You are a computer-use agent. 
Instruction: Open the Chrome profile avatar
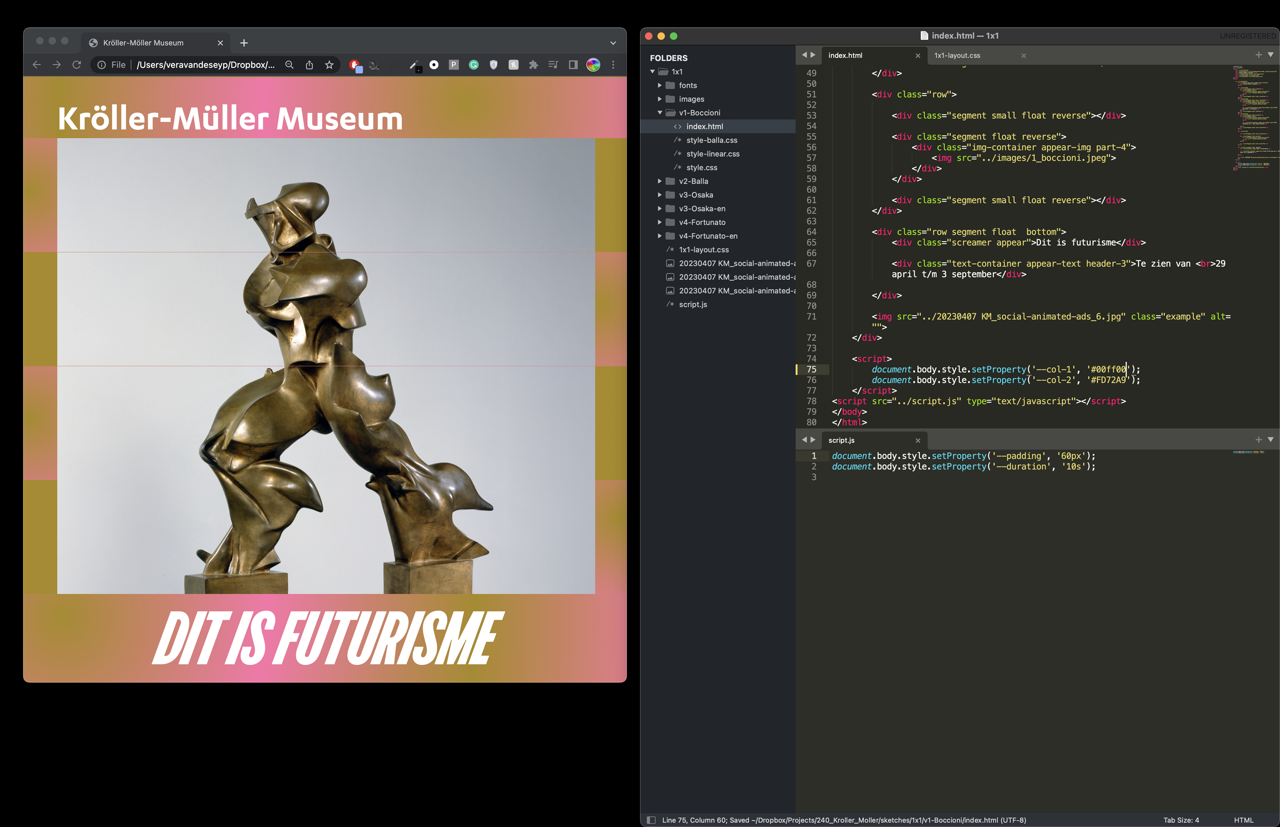593,65
